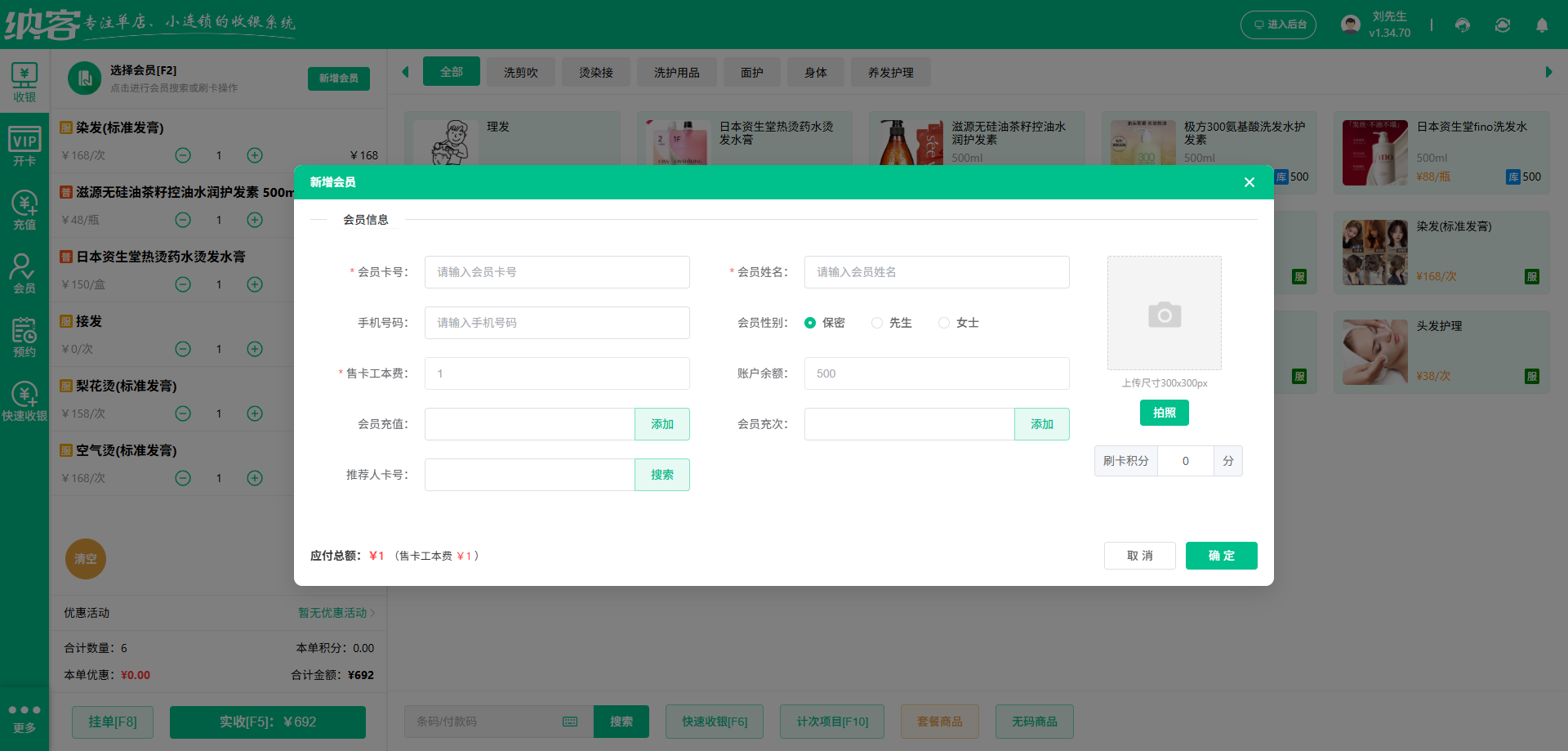Open 暂无优惠活动 promotions link
The image size is (1568, 751).
(x=336, y=613)
